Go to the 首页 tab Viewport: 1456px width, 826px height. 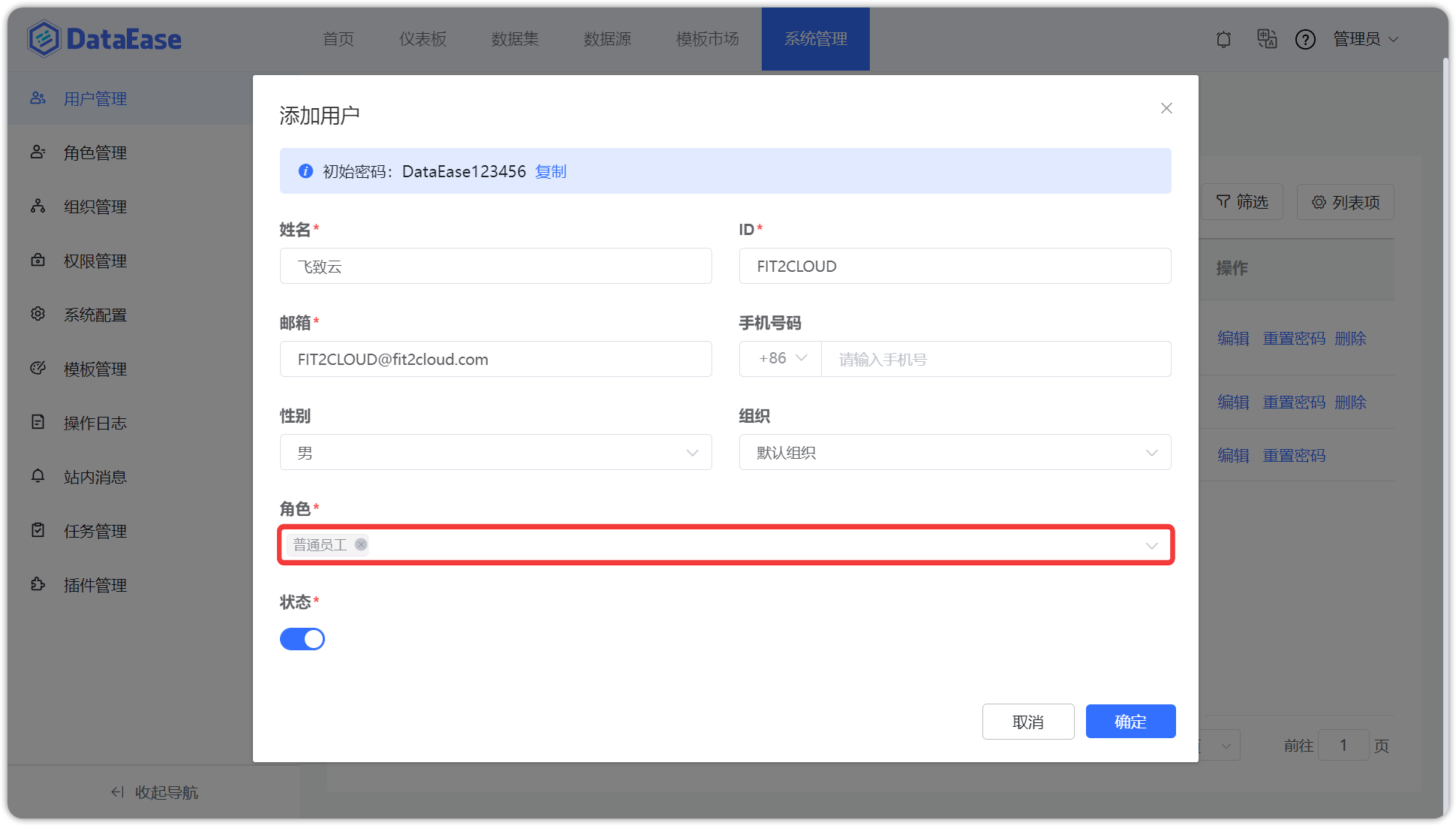338,39
